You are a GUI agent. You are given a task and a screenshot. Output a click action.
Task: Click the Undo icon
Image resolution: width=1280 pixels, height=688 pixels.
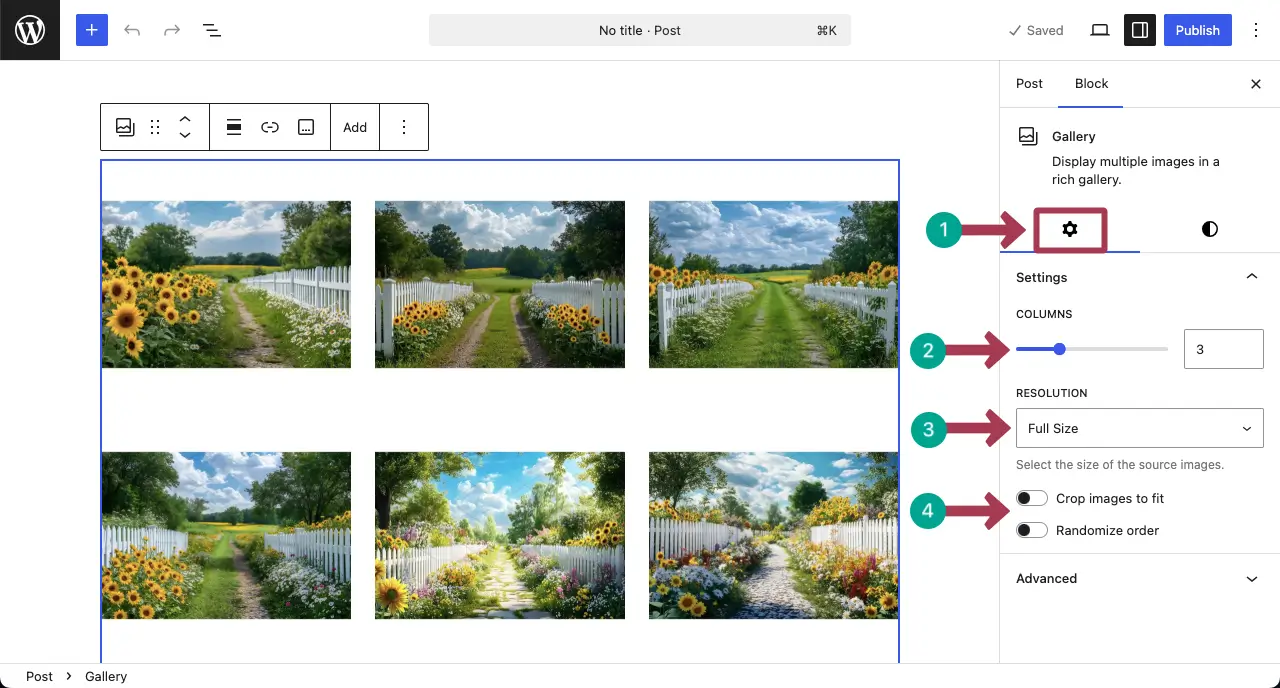[132, 30]
